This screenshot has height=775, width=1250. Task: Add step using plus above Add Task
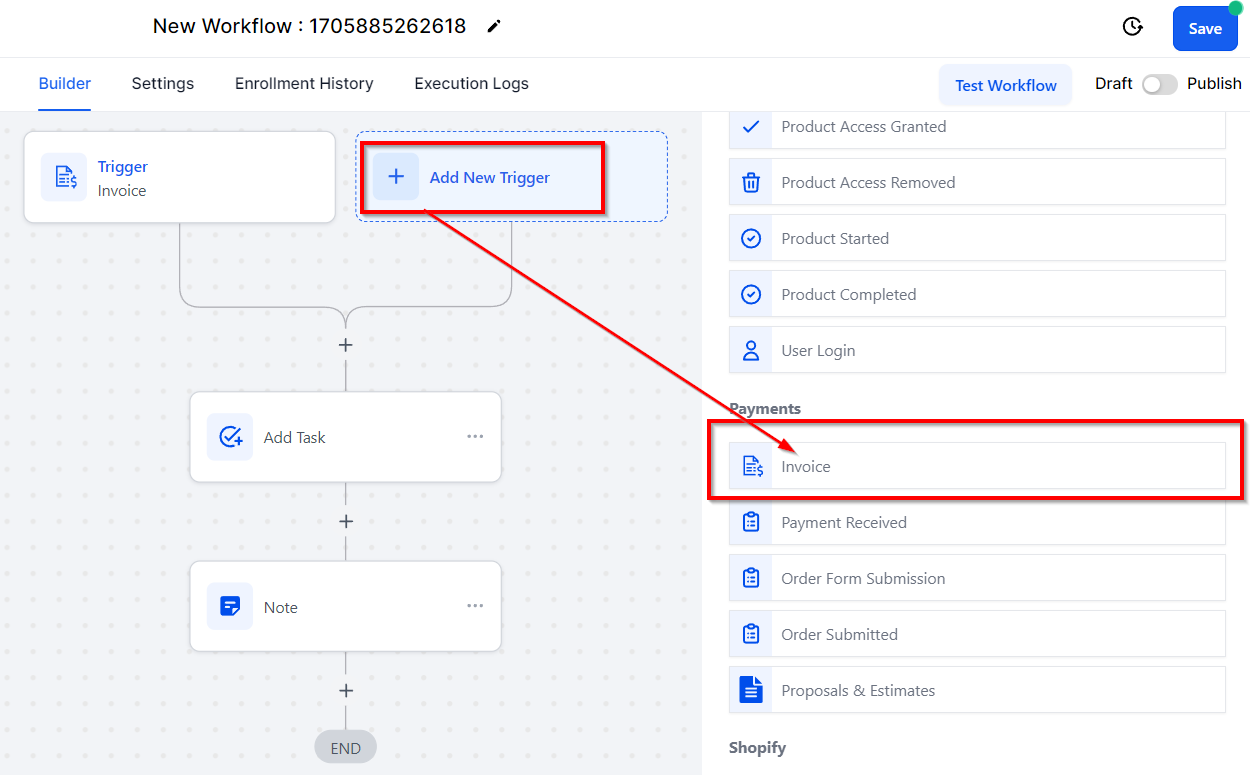point(346,345)
